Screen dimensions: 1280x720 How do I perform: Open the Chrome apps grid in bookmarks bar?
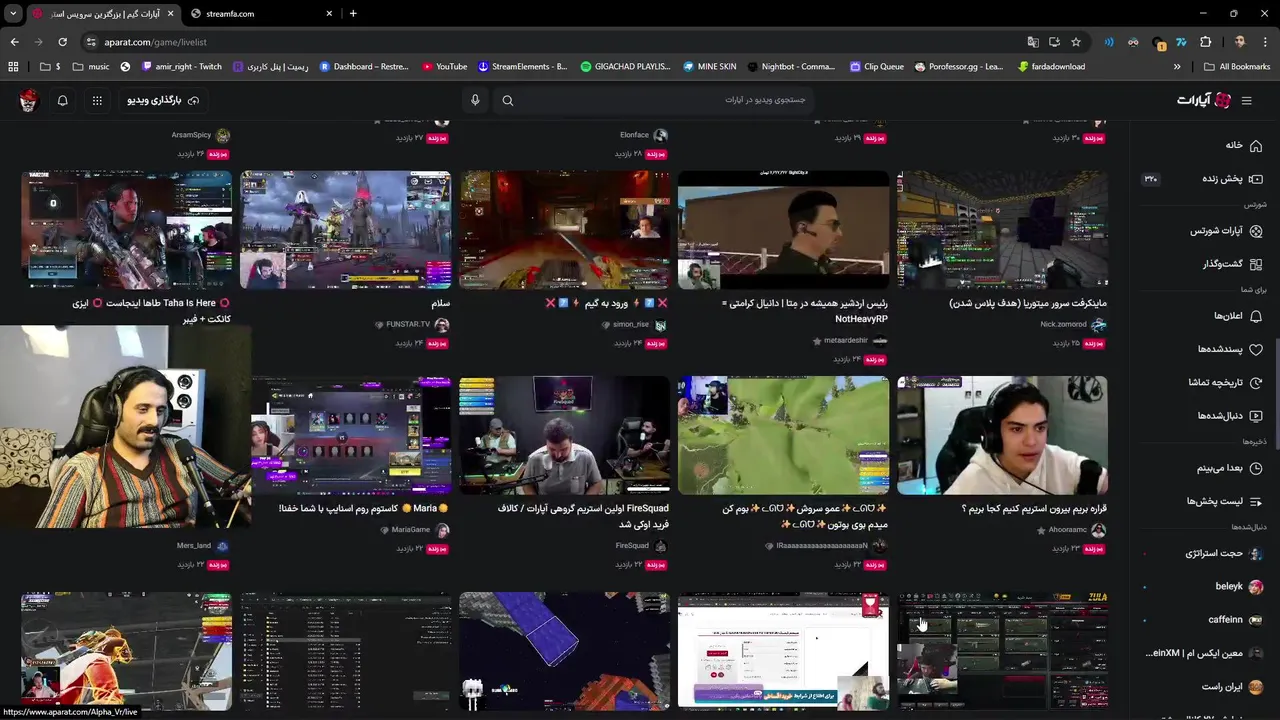point(13,67)
